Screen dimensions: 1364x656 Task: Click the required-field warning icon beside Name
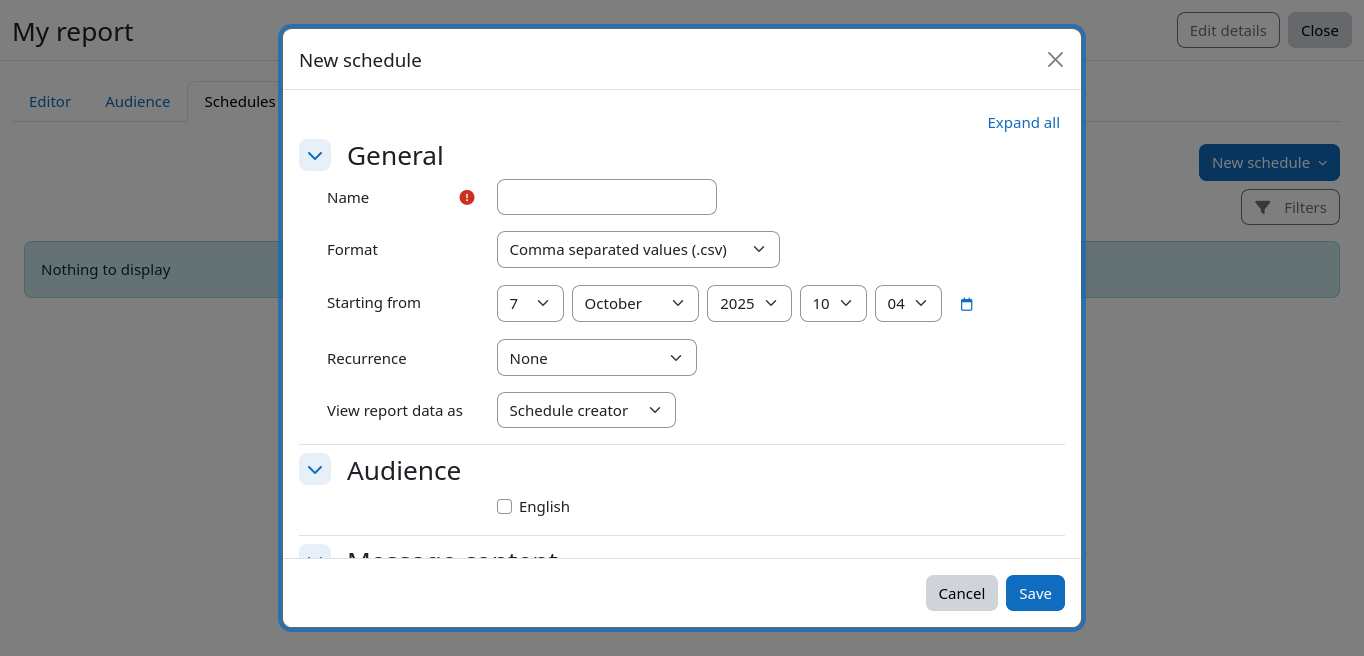coord(467,197)
